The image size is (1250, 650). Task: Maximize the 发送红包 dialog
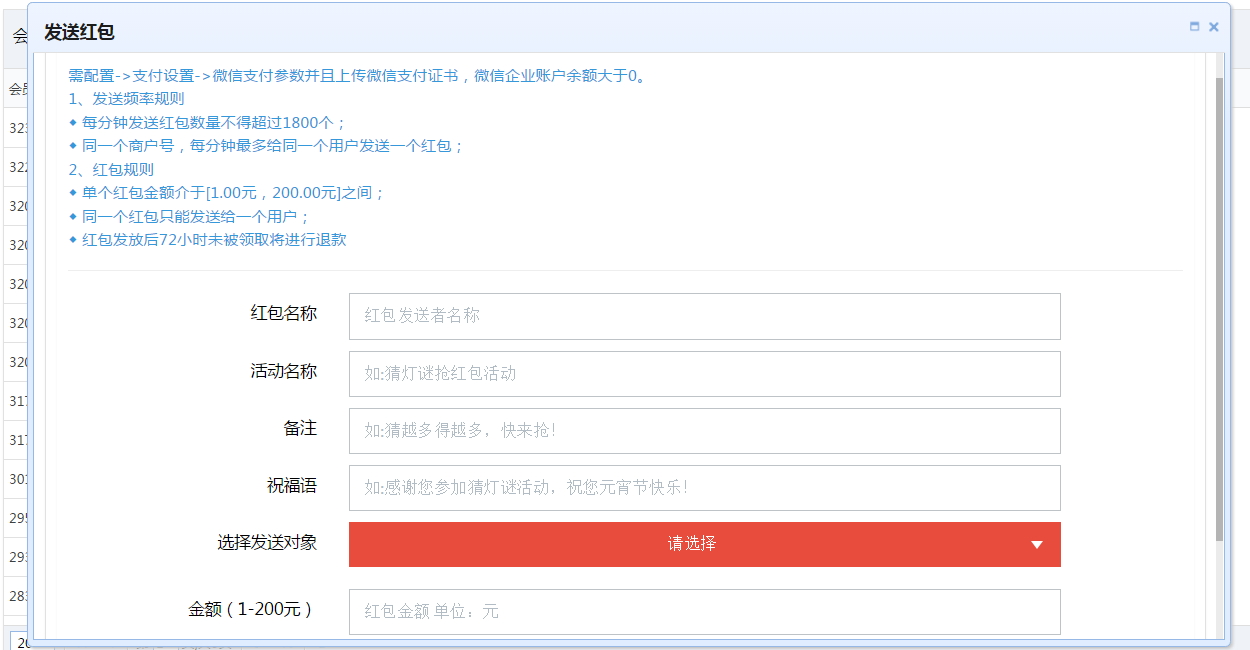click(x=1194, y=27)
